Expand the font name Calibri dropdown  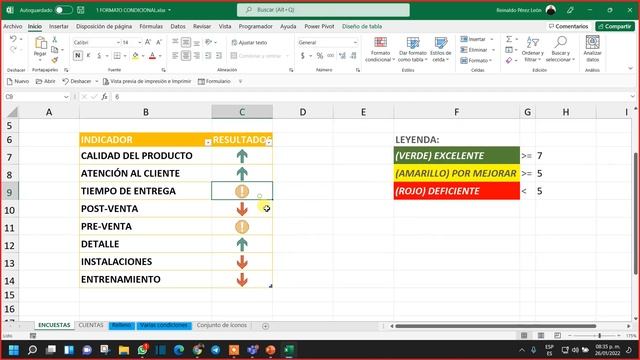click(118, 42)
